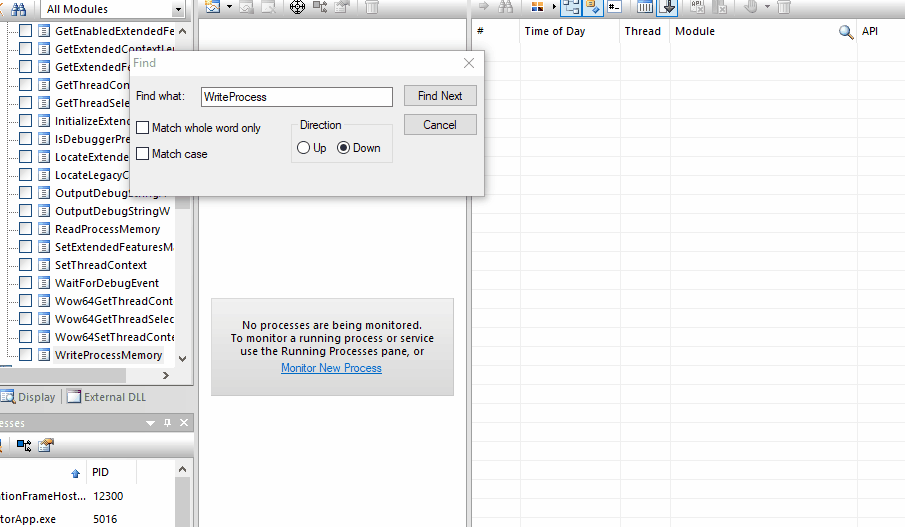Toggle the auto-scroll down arrow icon

(668, 7)
